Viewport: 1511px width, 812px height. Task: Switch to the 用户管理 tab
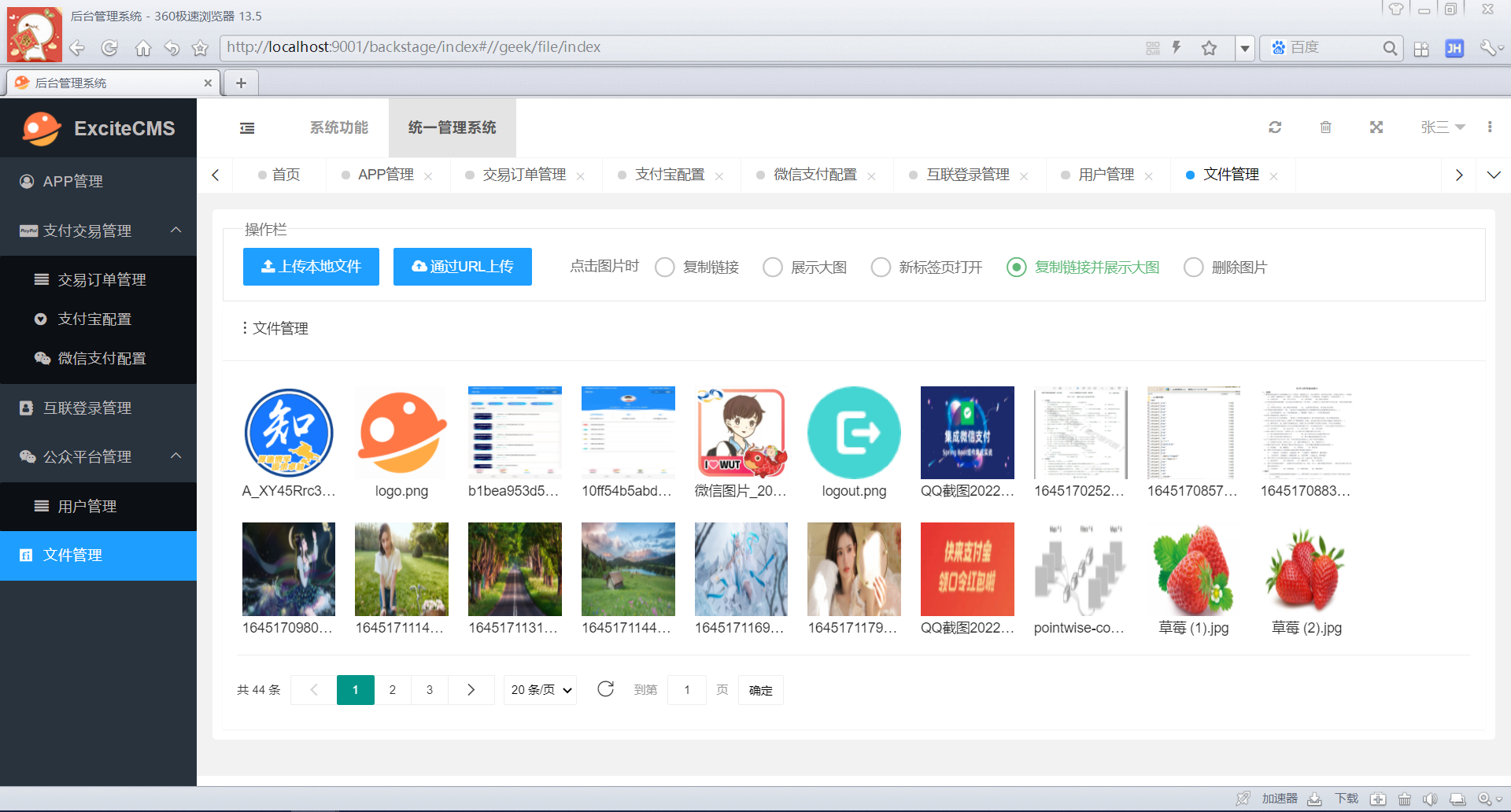1107,175
